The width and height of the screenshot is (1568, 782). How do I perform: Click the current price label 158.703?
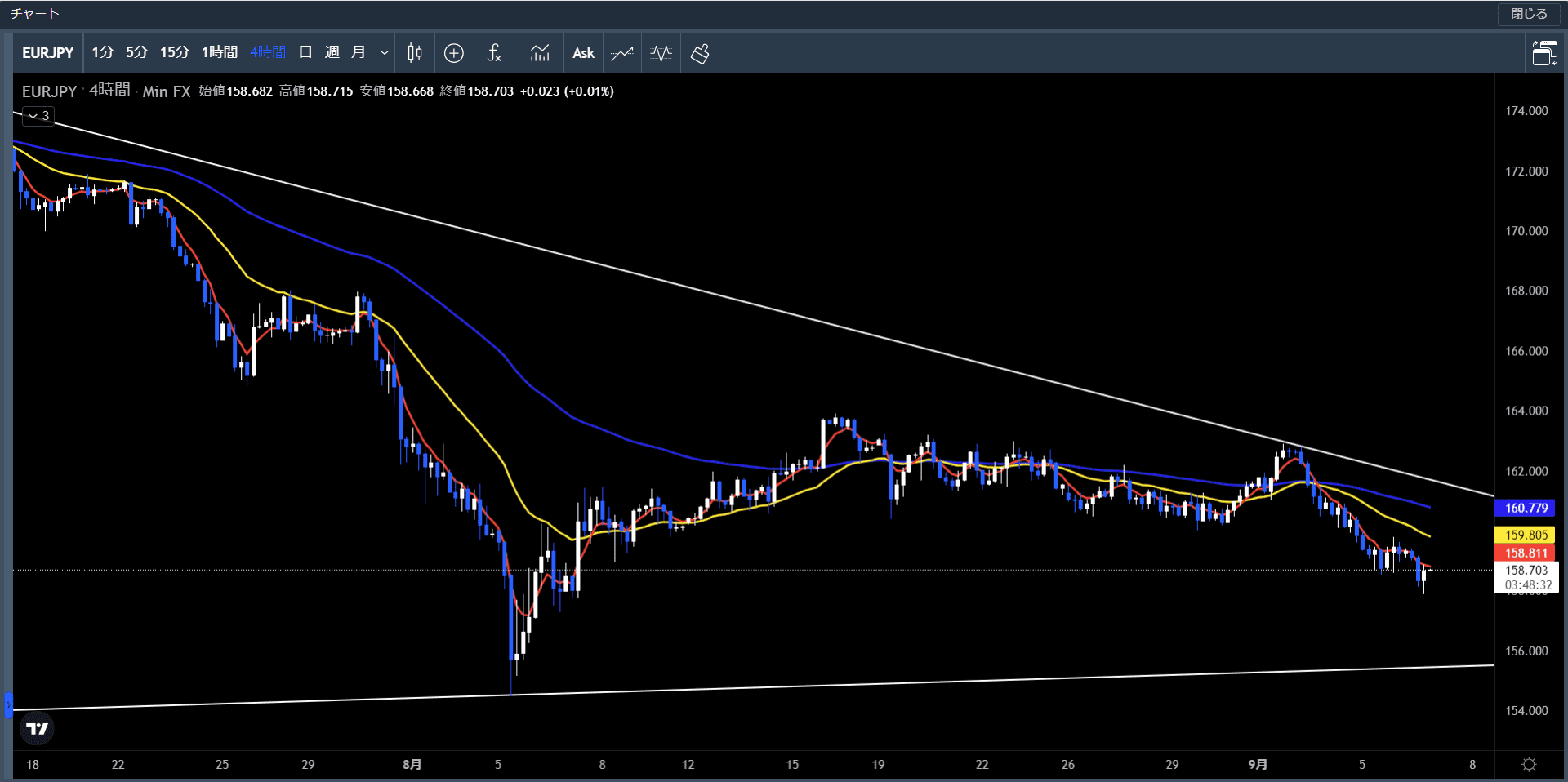tap(1526, 571)
